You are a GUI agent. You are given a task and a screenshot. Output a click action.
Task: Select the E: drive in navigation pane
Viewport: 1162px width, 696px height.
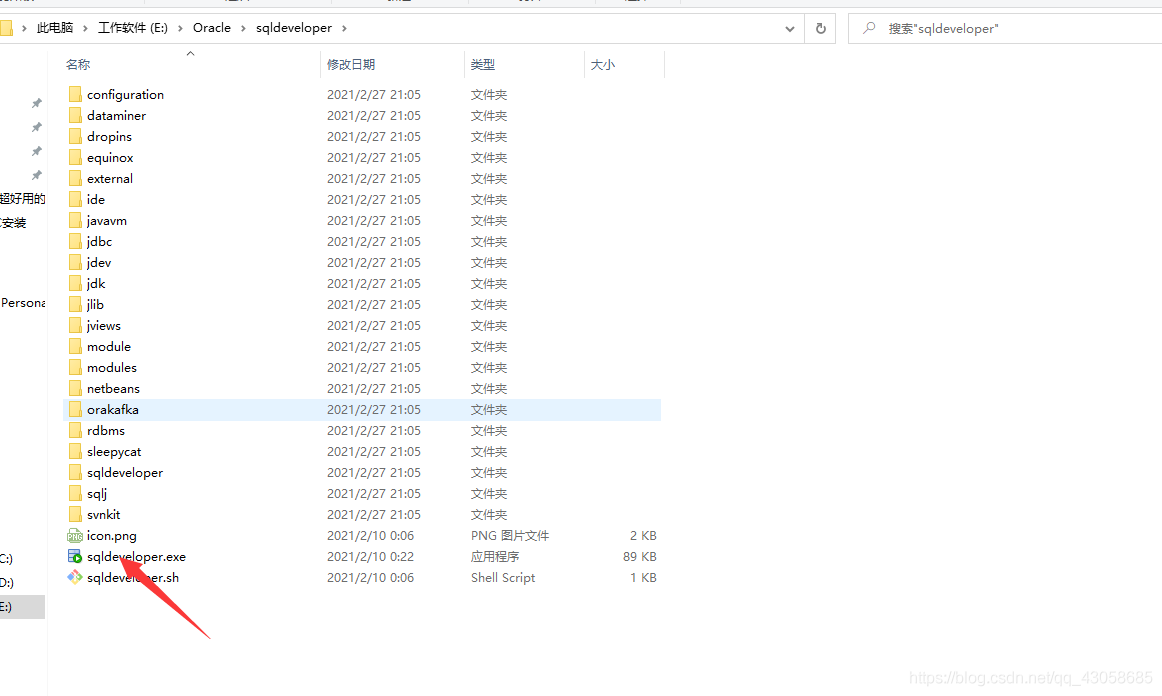[22, 606]
